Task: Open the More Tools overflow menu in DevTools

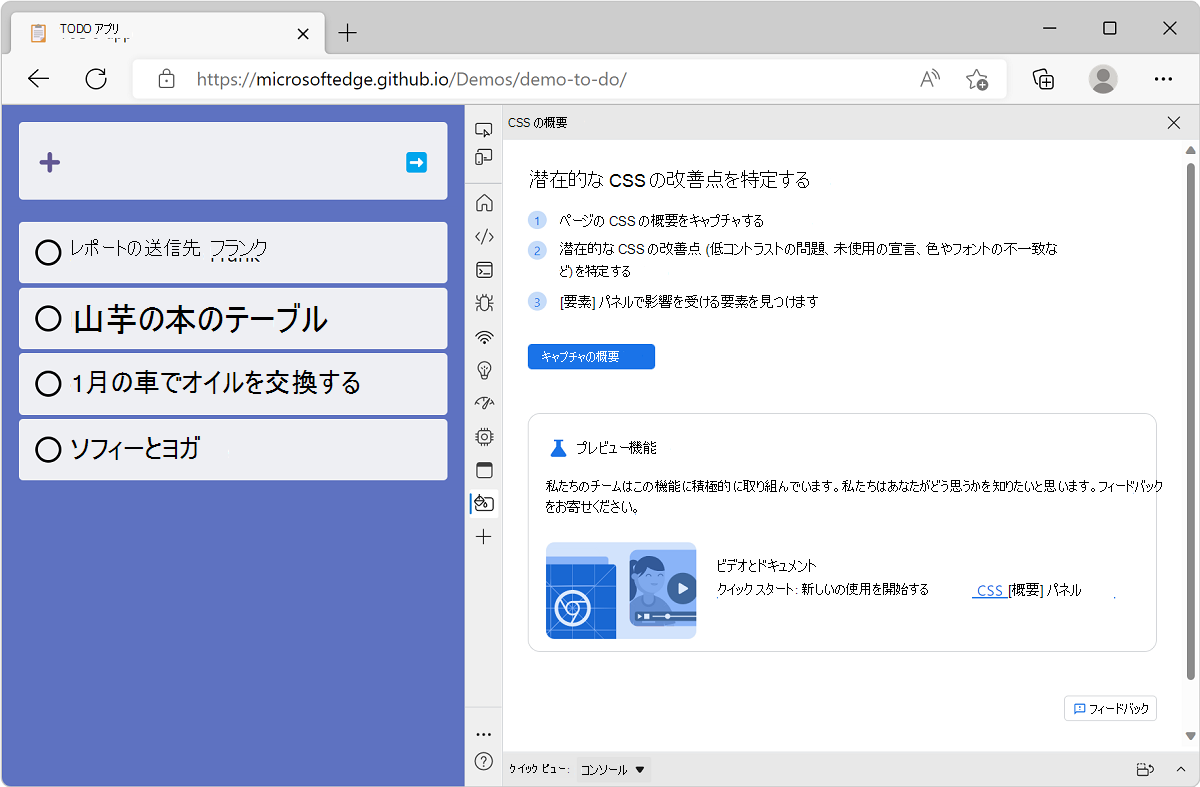Action: 484,733
